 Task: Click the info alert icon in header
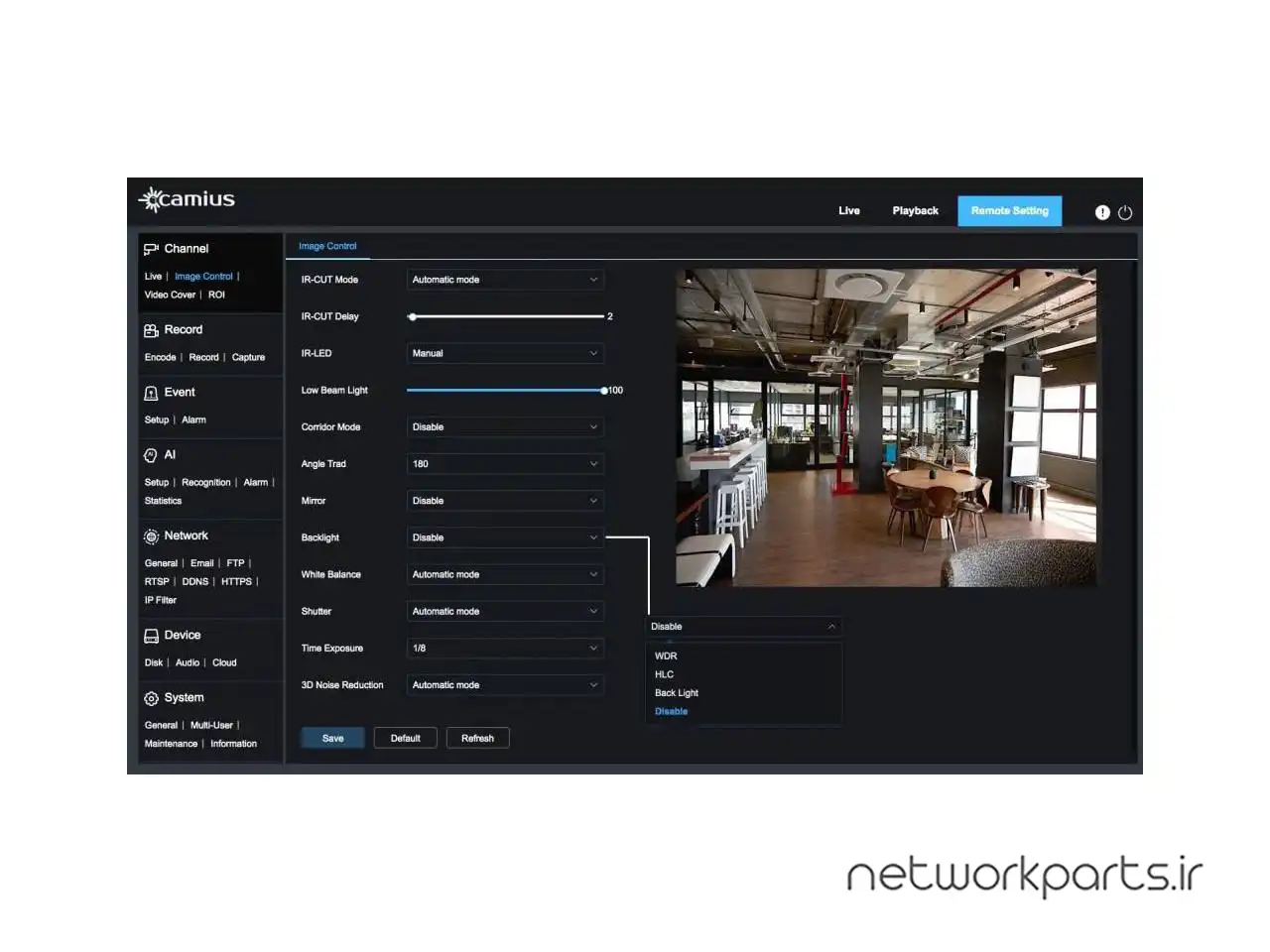point(1102,212)
